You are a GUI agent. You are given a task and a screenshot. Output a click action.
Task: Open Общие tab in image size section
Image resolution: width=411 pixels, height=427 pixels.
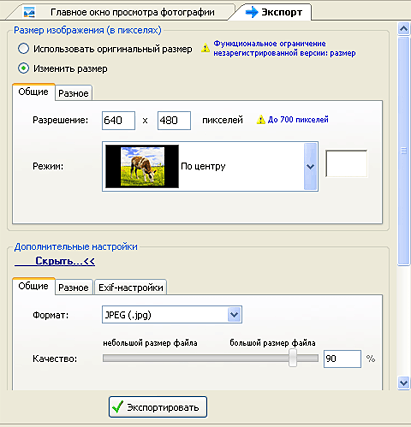click(x=33, y=92)
